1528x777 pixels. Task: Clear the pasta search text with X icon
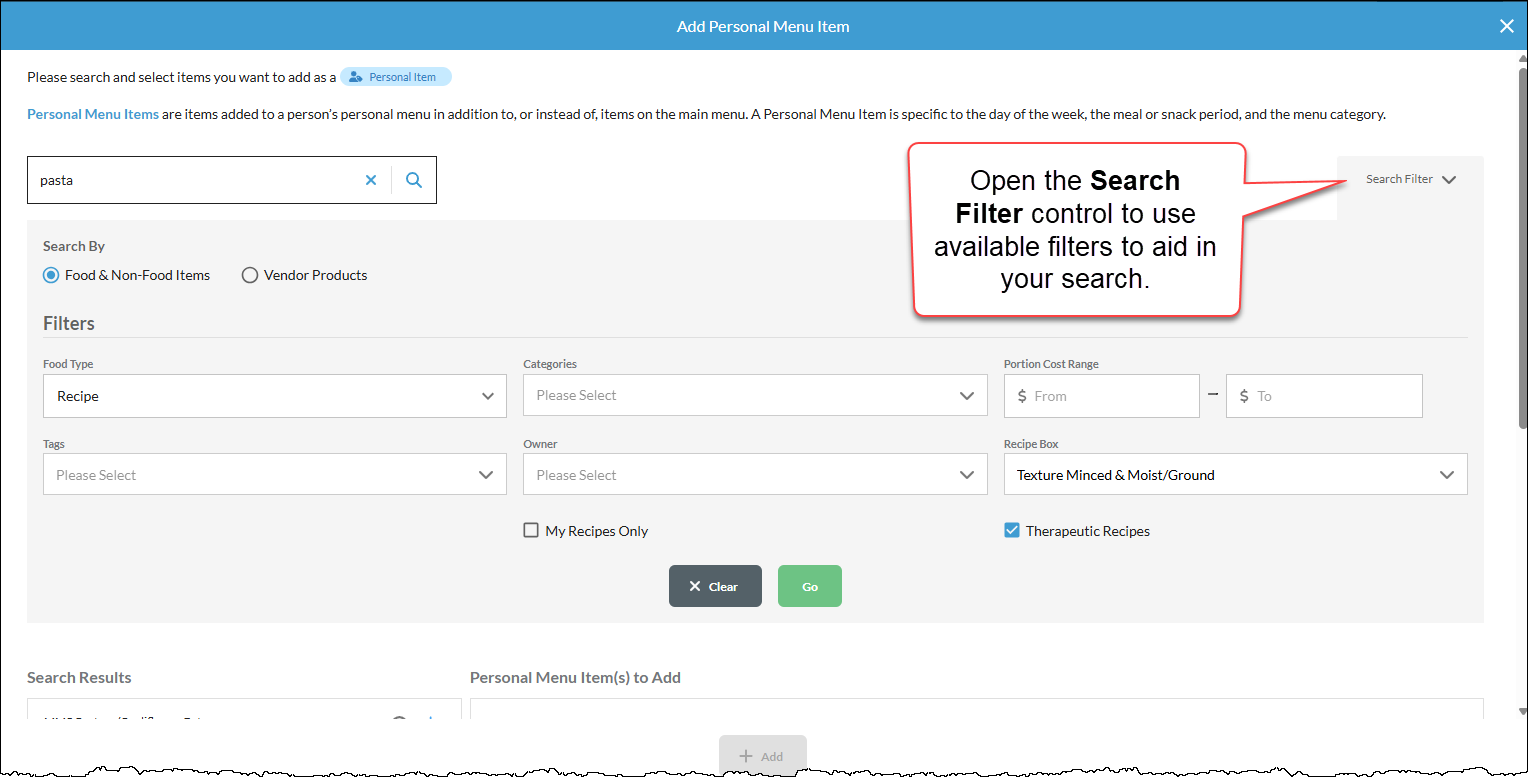[x=371, y=181]
